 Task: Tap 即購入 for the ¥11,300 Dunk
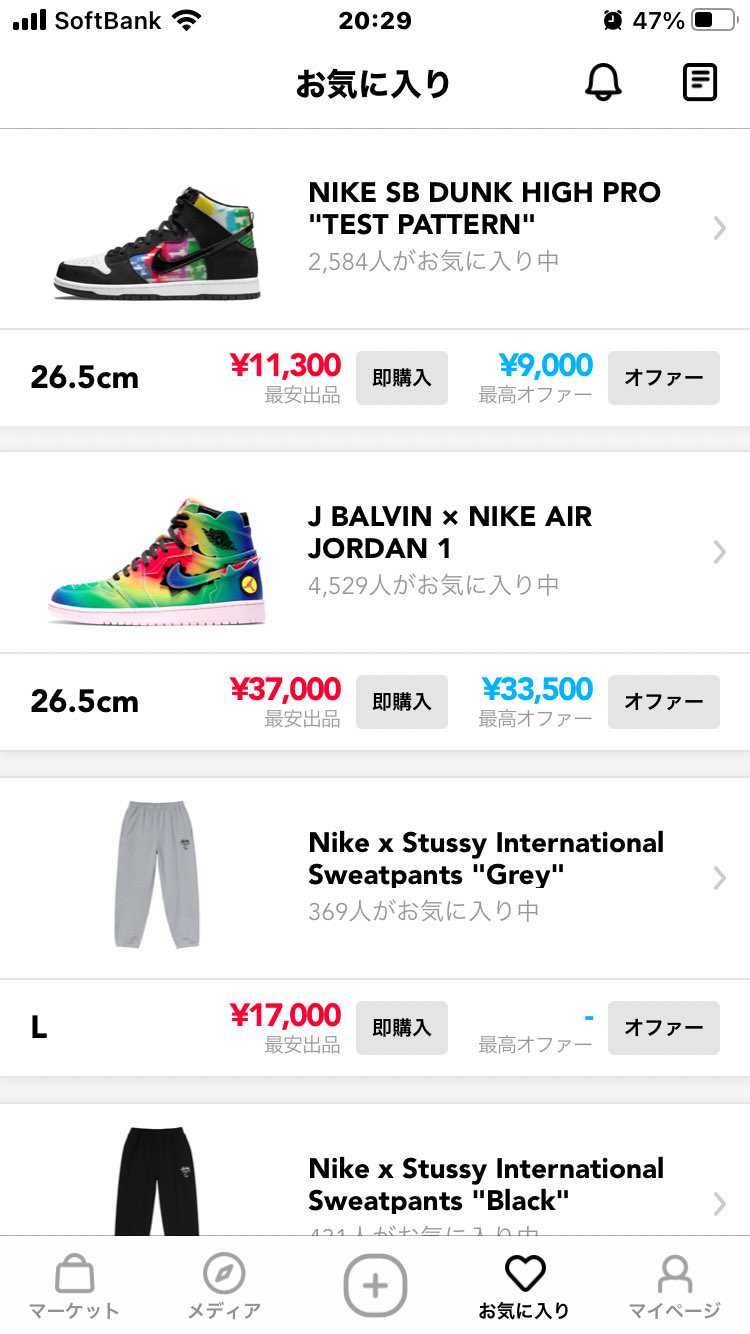pyautogui.click(x=402, y=378)
